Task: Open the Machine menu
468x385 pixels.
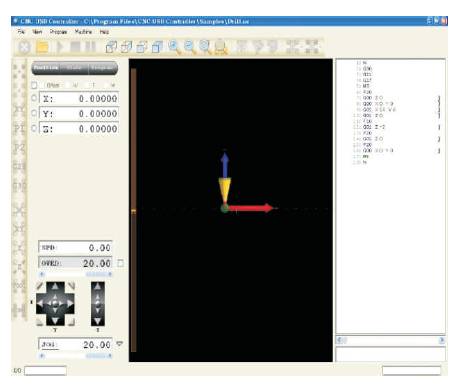Action: point(83,32)
